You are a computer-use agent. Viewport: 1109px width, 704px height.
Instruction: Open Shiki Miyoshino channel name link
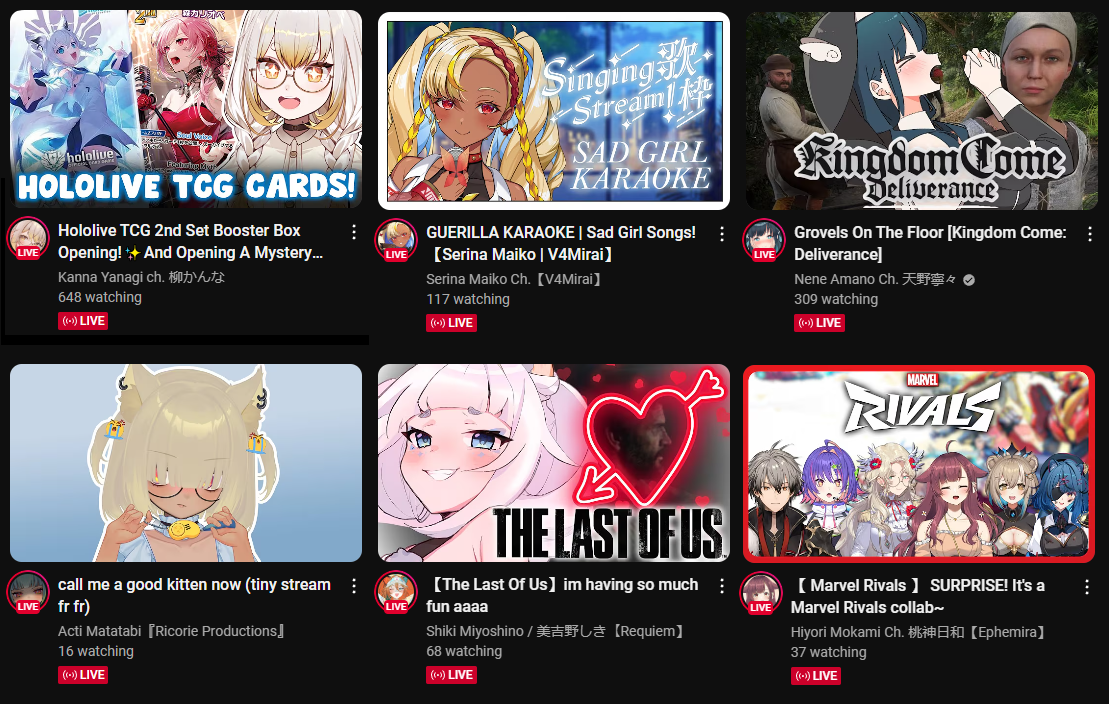(x=556, y=631)
